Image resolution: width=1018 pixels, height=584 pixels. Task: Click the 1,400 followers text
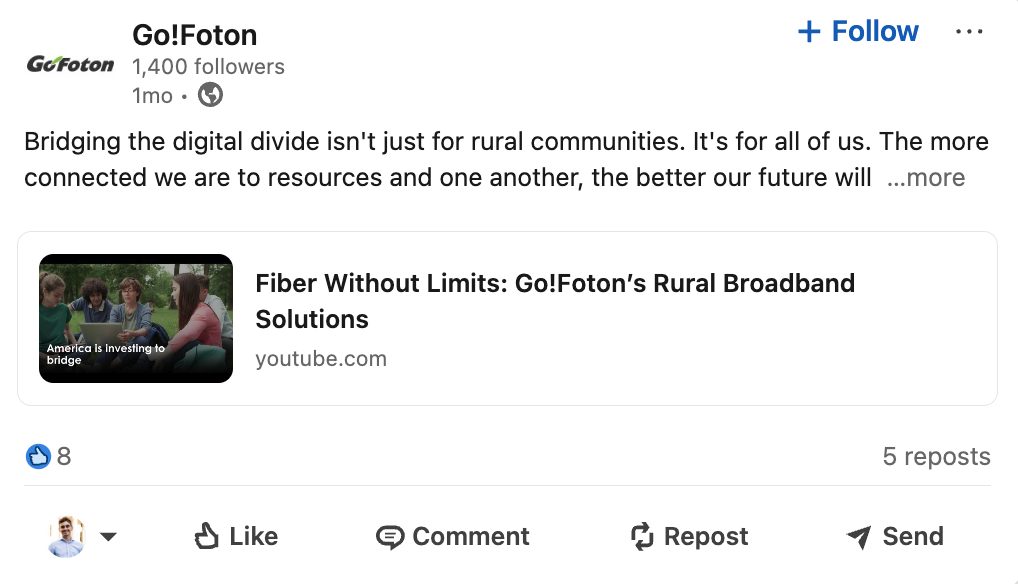coord(208,67)
